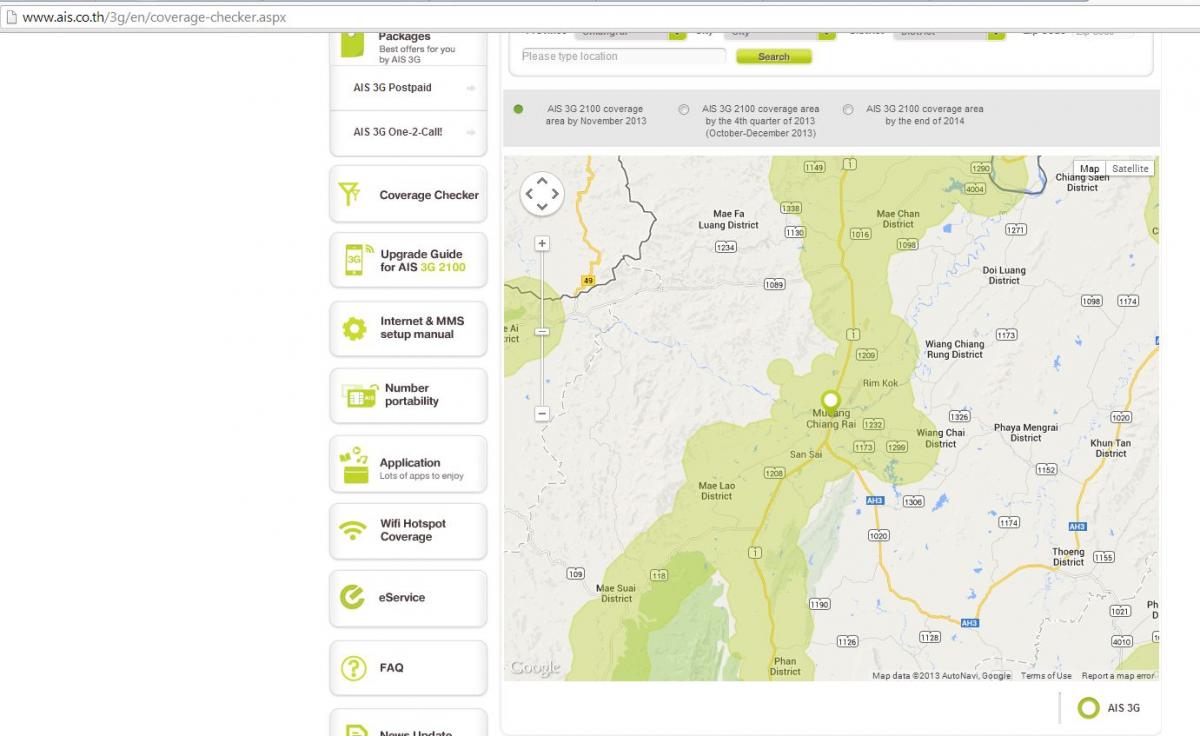Select coverage by 4th quarter of 2013
The width and height of the screenshot is (1200, 736).
coord(683,109)
